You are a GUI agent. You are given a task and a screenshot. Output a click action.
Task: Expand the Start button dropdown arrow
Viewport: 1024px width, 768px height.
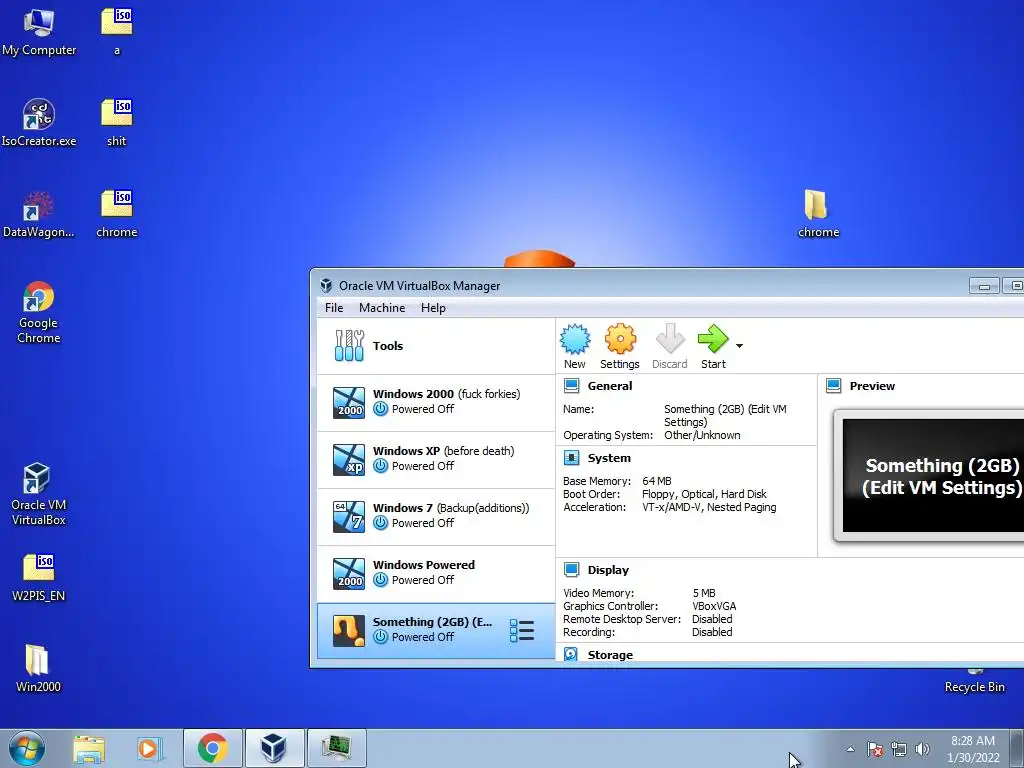[739, 345]
